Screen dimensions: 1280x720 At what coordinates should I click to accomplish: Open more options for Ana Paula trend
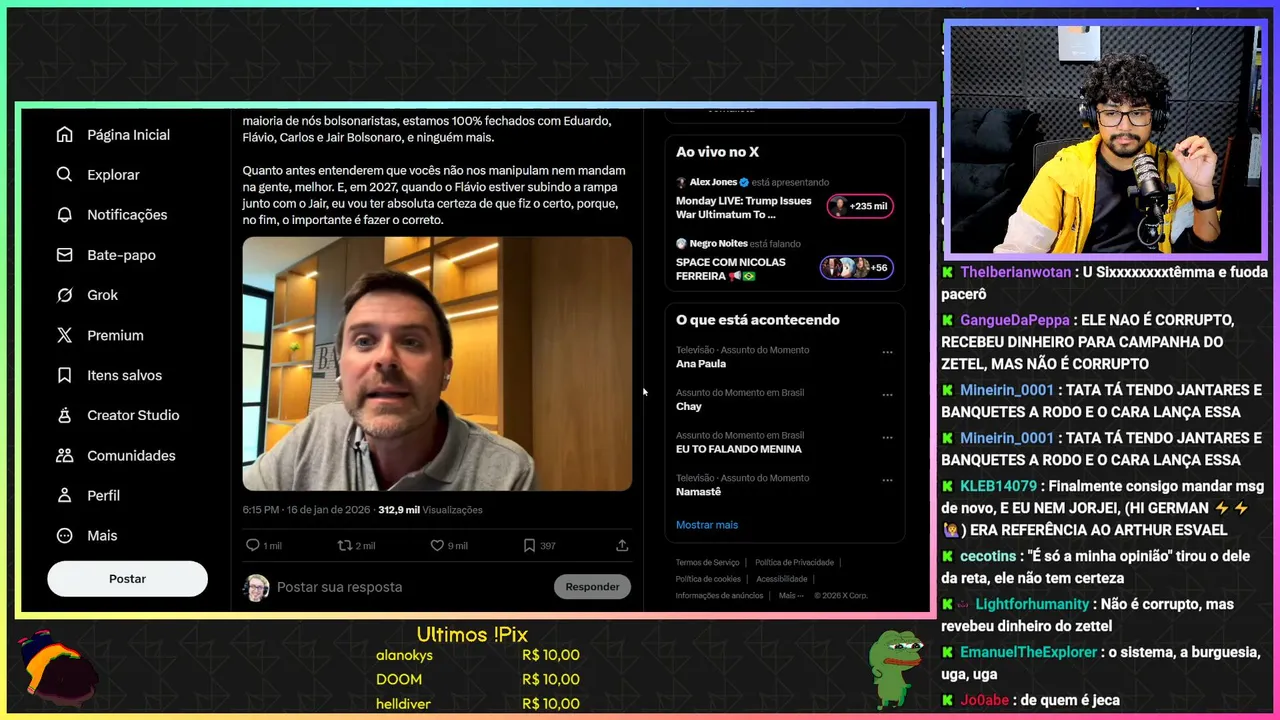click(887, 352)
